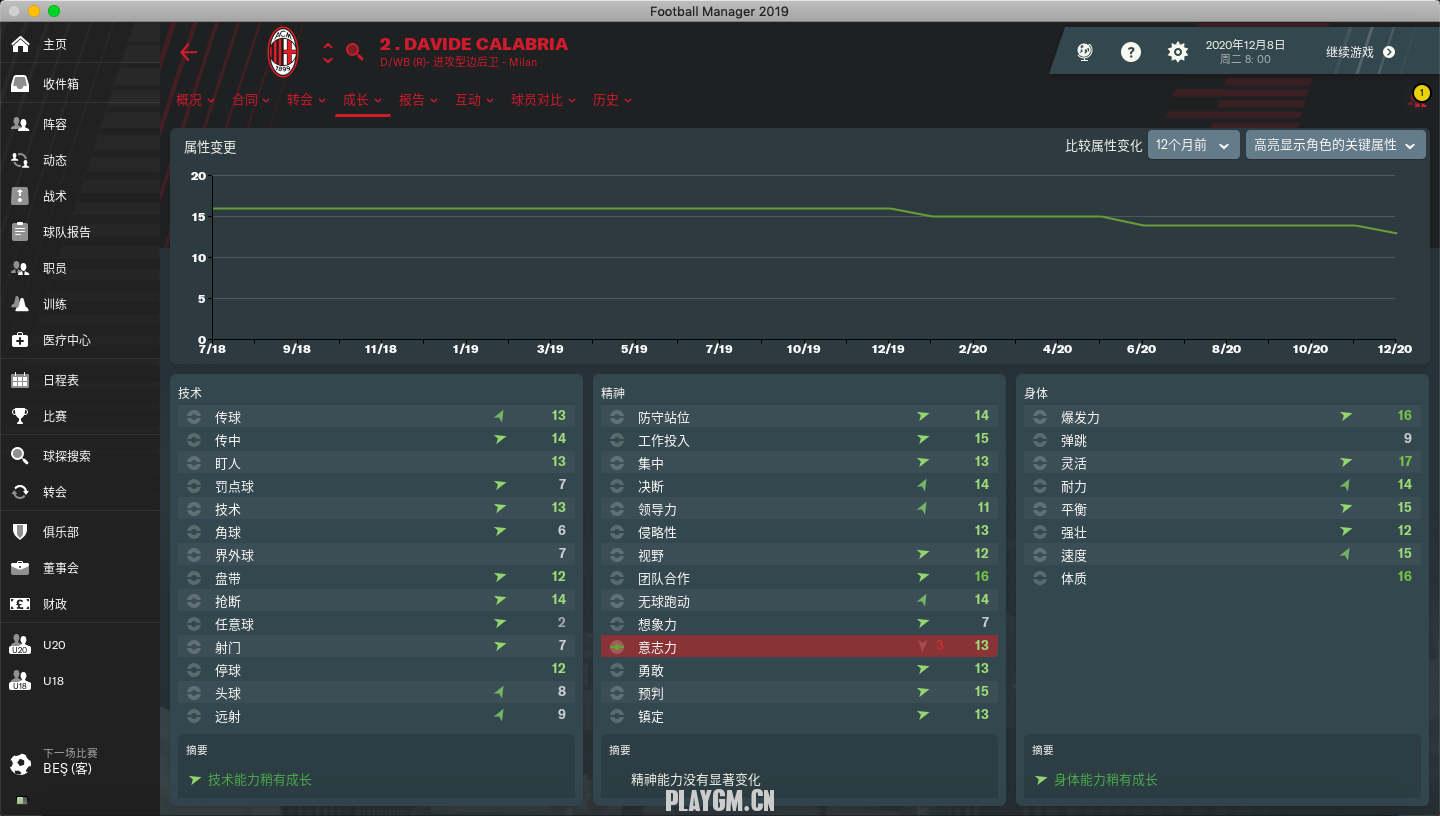Click 继续游戏 continue button
The height and width of the screenshot is (816, 1440).
coord(1359,52)
